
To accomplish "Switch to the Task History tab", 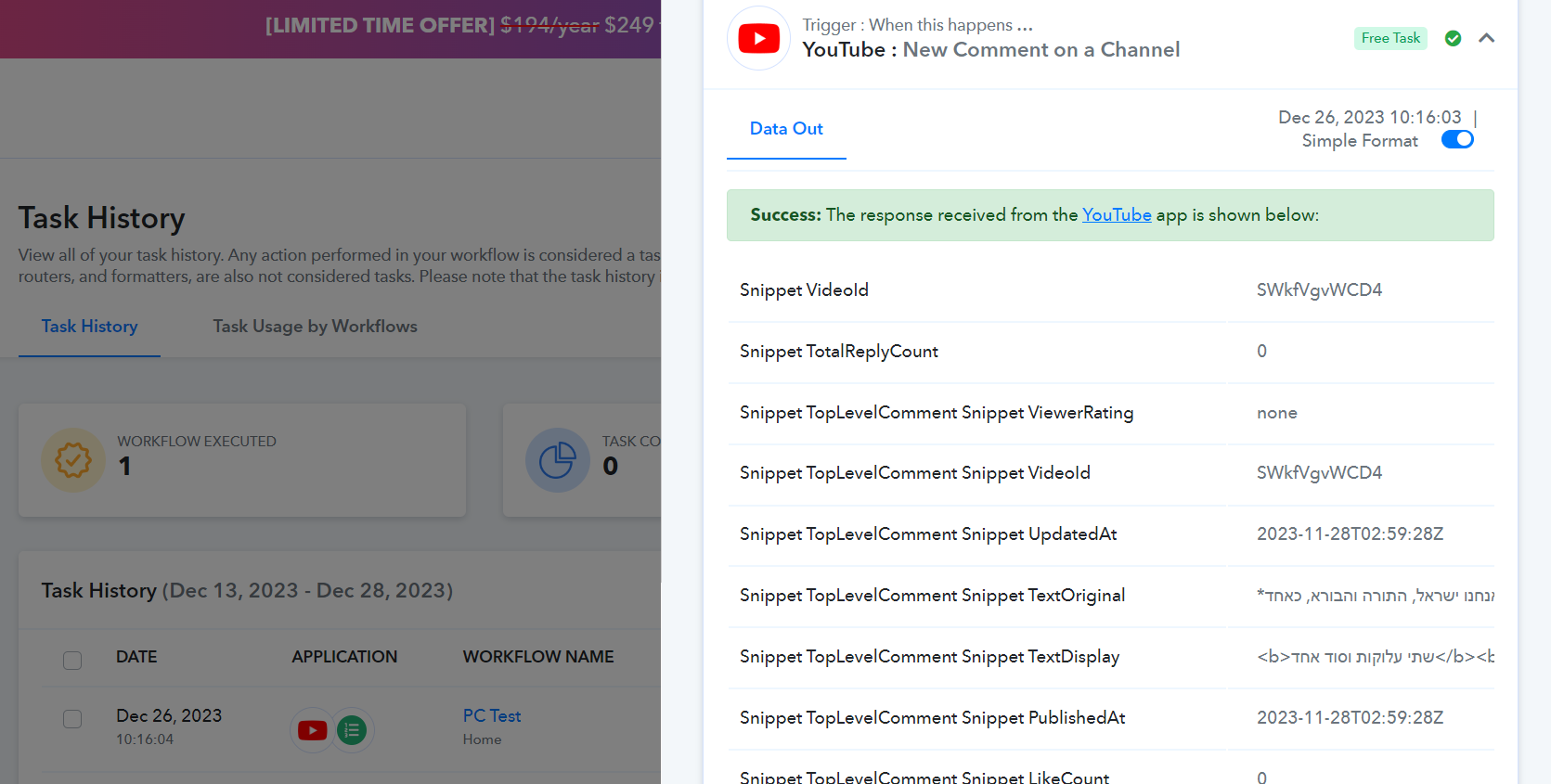I will click(x=89, y=327).
